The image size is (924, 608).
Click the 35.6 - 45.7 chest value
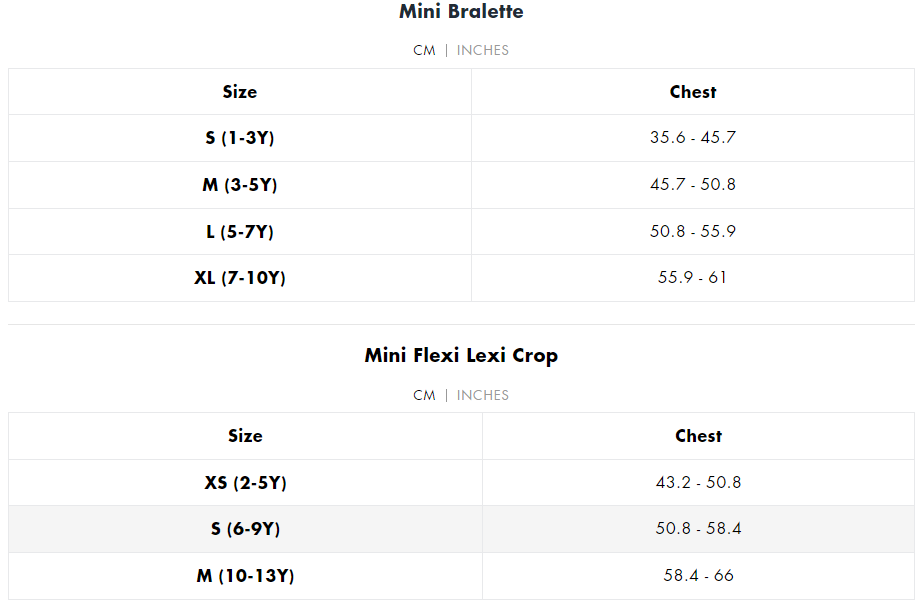tap(693, 137)
